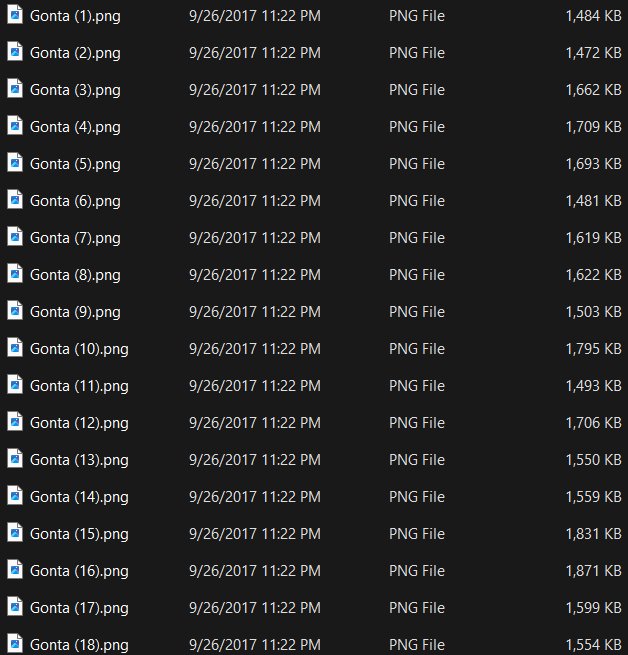Click the PNG icon of Gonta (18).png
This screenshot has height=655, width=628.
click(15, 644)
